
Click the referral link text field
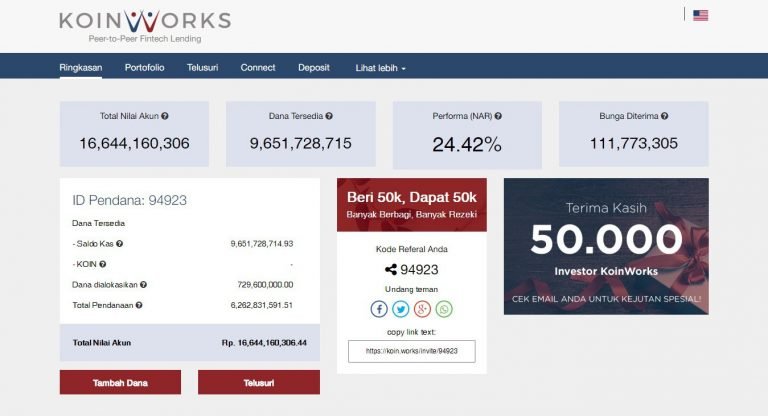click(411, 351)
